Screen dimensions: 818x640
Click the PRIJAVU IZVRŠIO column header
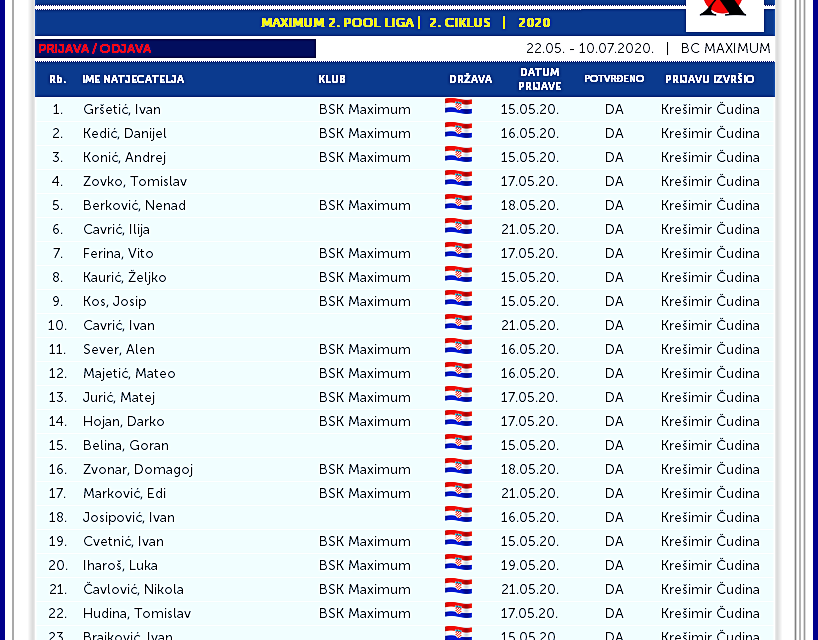709,79
